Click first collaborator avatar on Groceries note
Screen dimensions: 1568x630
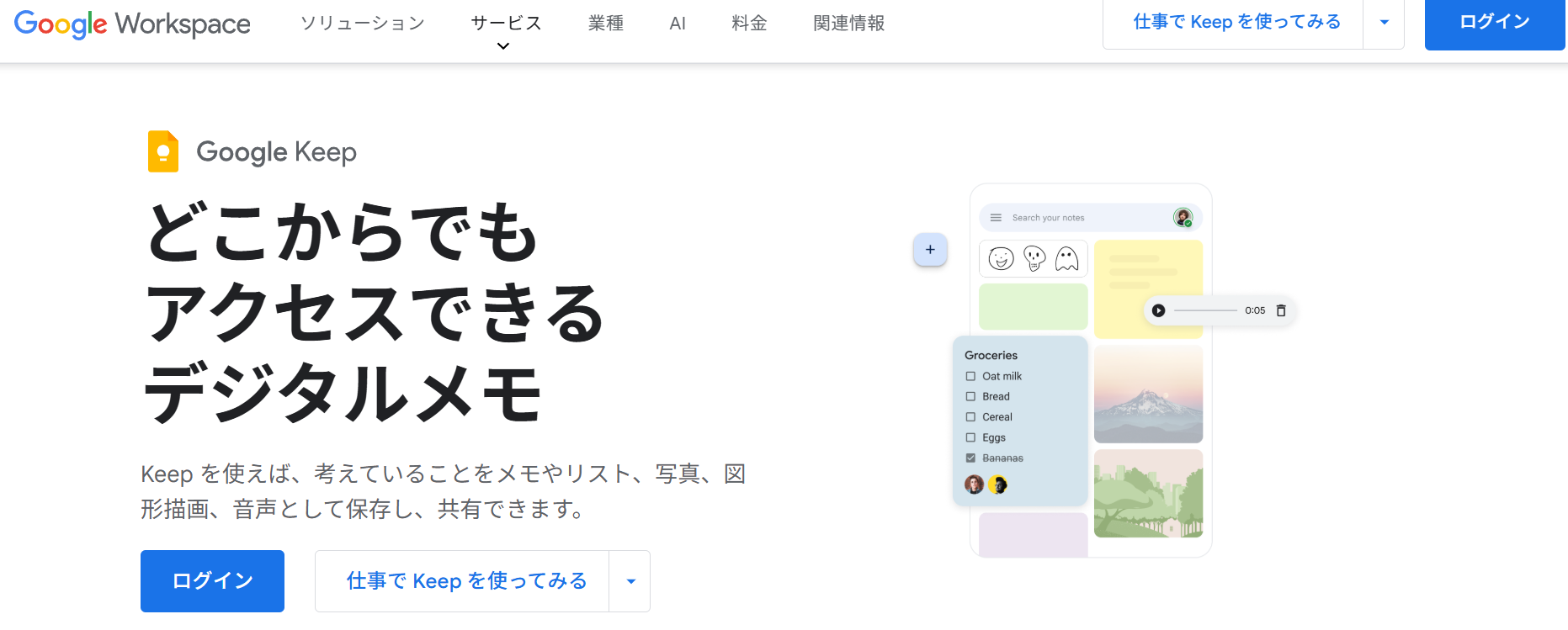(x=974, y=484)
